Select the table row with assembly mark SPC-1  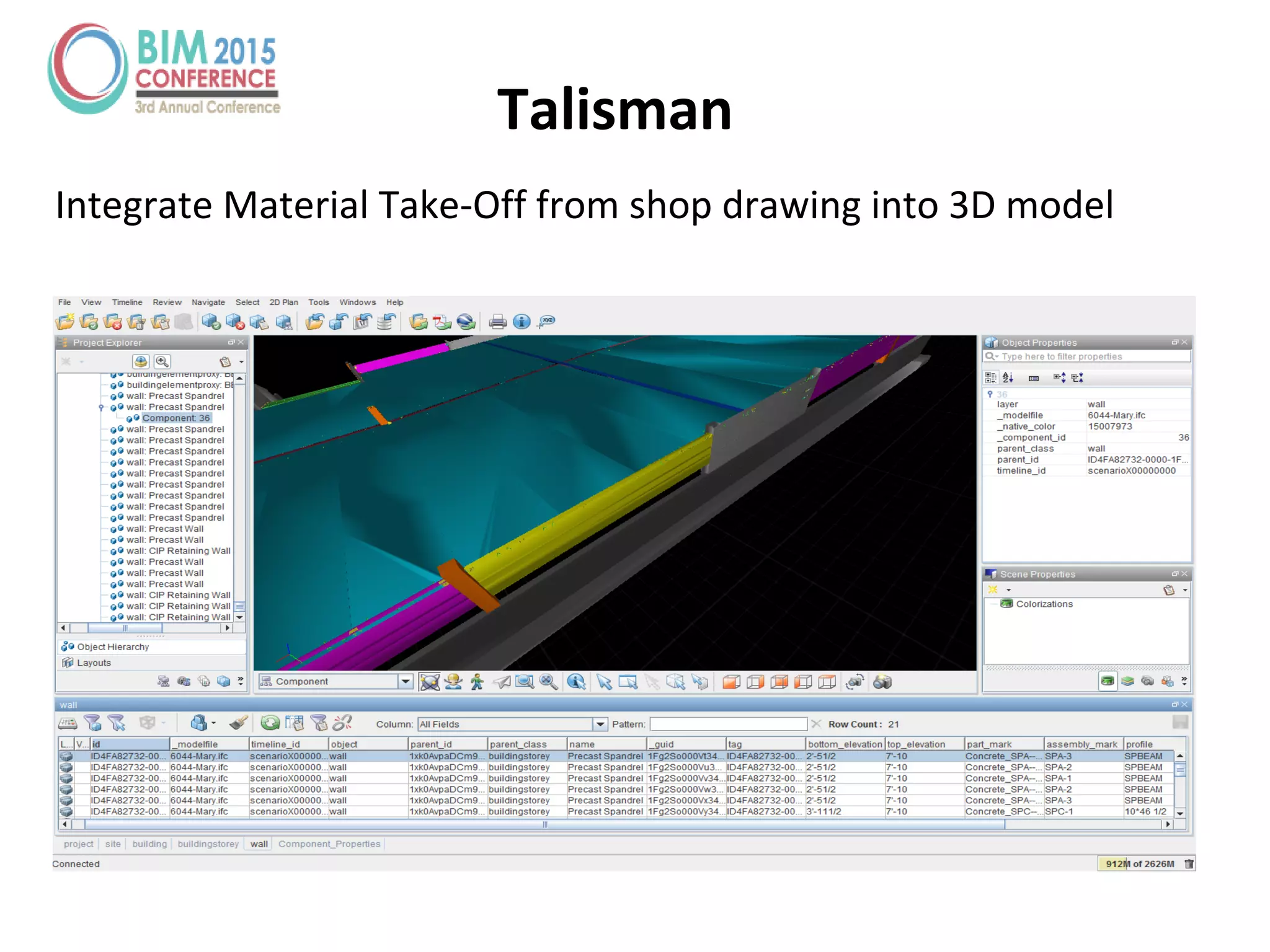coord(615,812)
